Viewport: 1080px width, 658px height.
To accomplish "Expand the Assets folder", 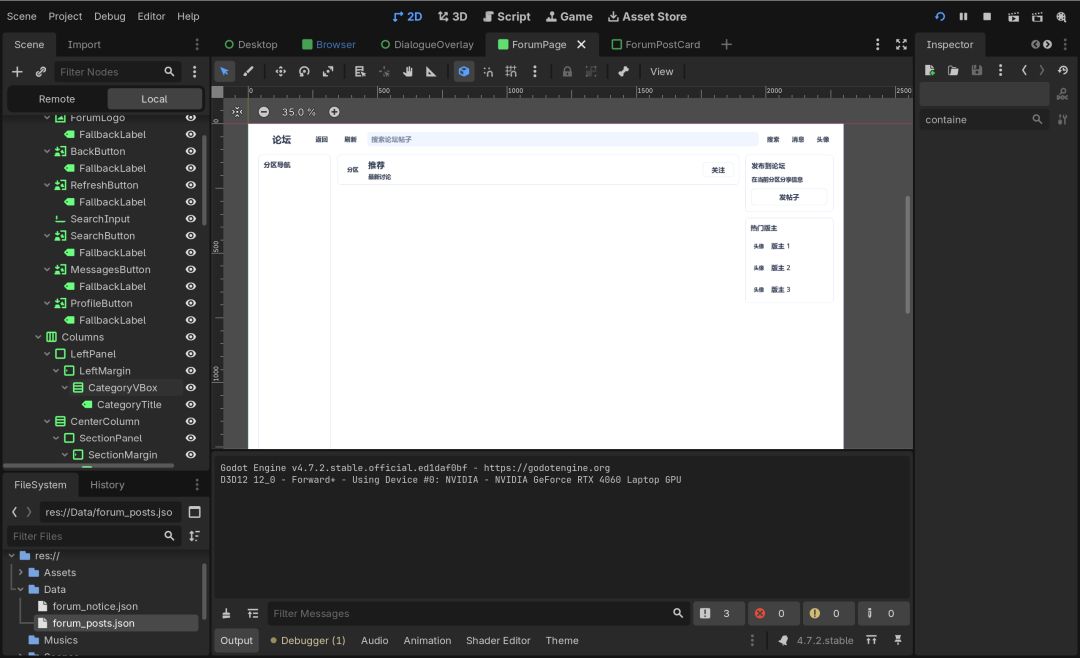I will click(x=21, y=573).
